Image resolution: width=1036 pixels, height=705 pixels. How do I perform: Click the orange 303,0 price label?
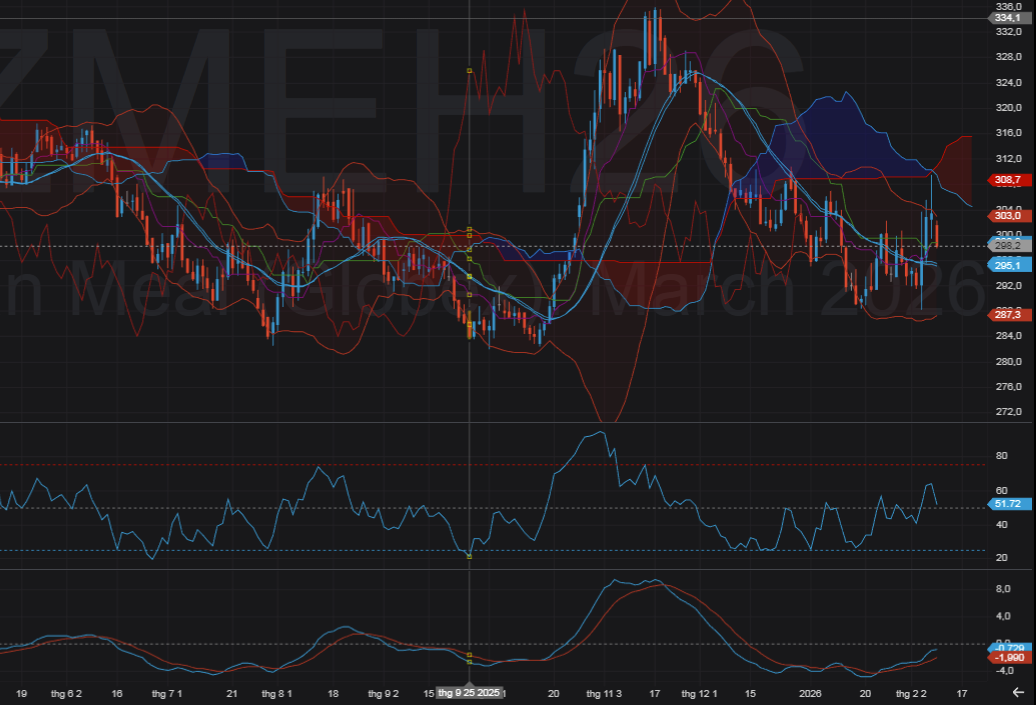tap(1007, 216)
